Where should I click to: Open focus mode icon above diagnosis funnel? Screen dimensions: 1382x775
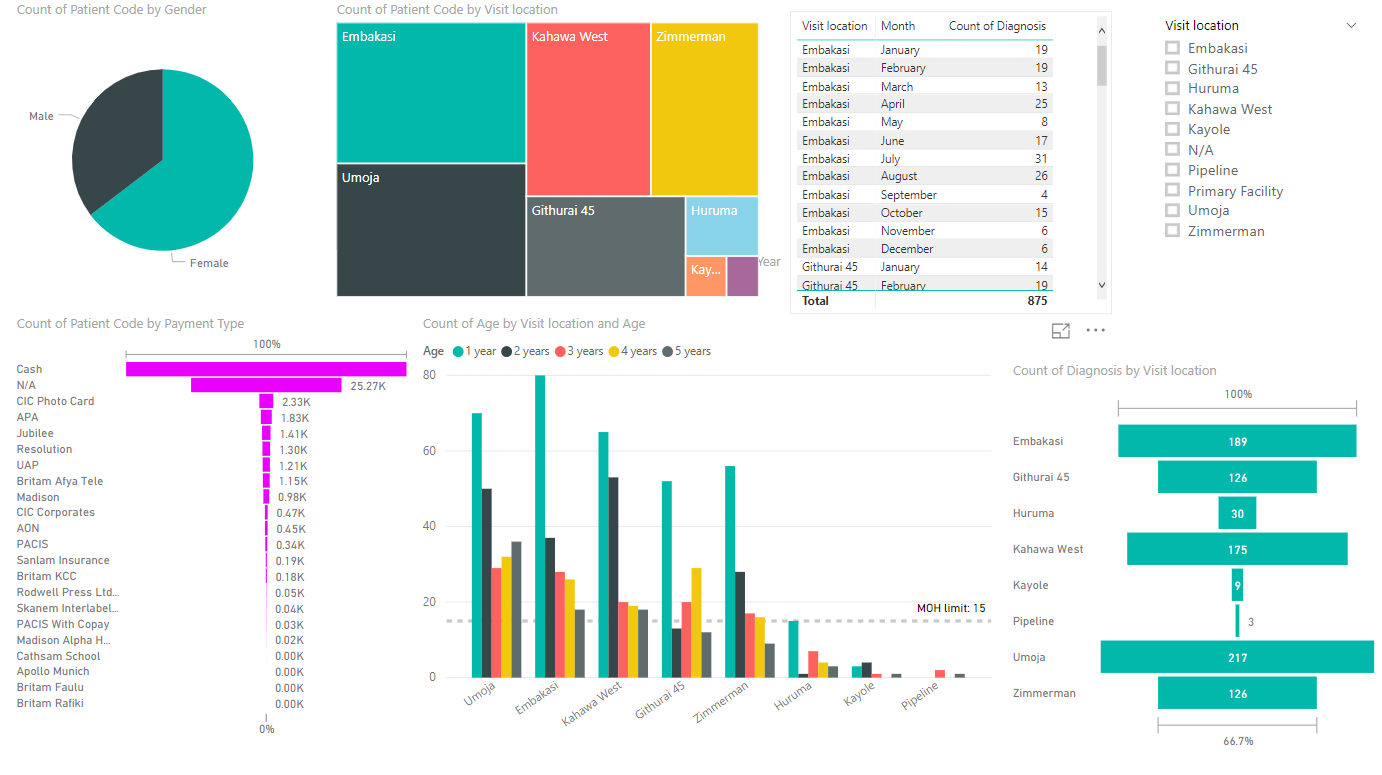[x=1061, y=331]
